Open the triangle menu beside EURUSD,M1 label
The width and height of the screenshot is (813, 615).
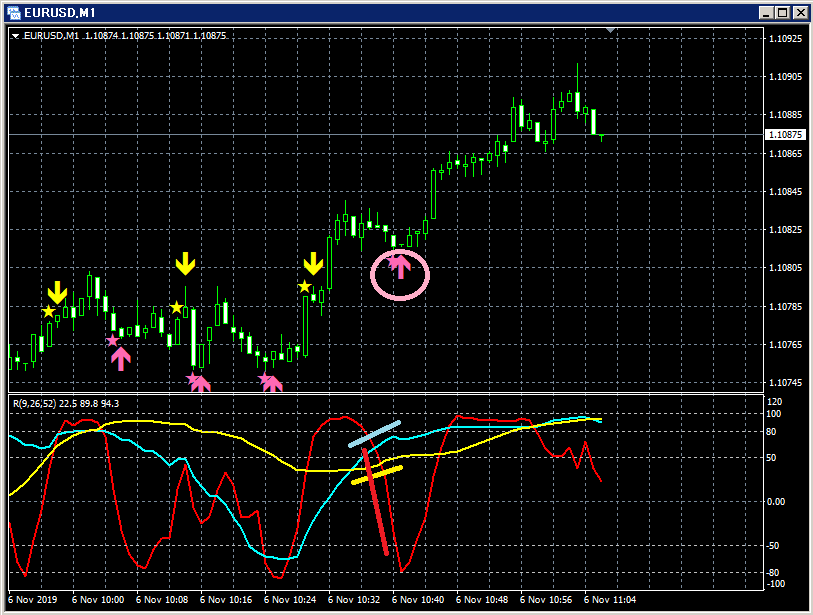coord(16,36)
